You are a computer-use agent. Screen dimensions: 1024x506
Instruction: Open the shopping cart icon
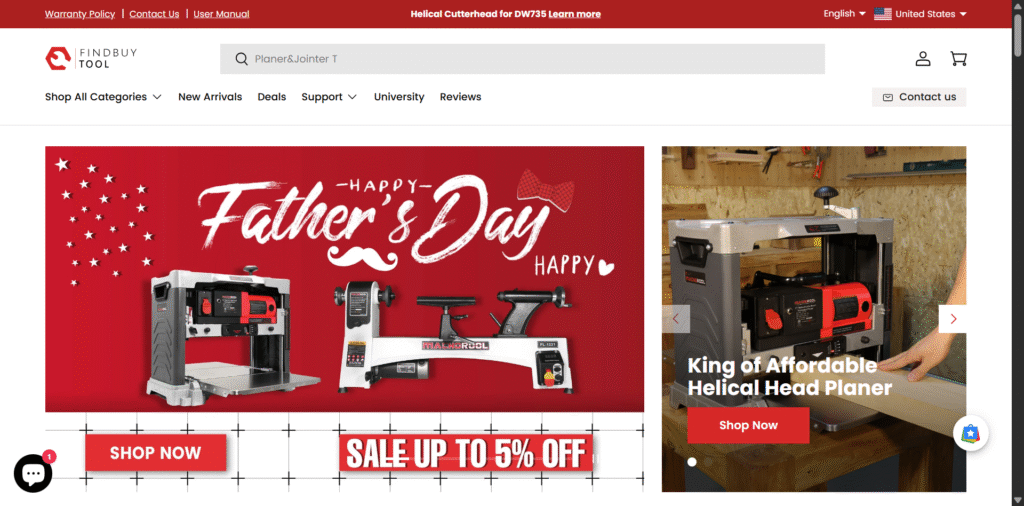pos(958,59)
